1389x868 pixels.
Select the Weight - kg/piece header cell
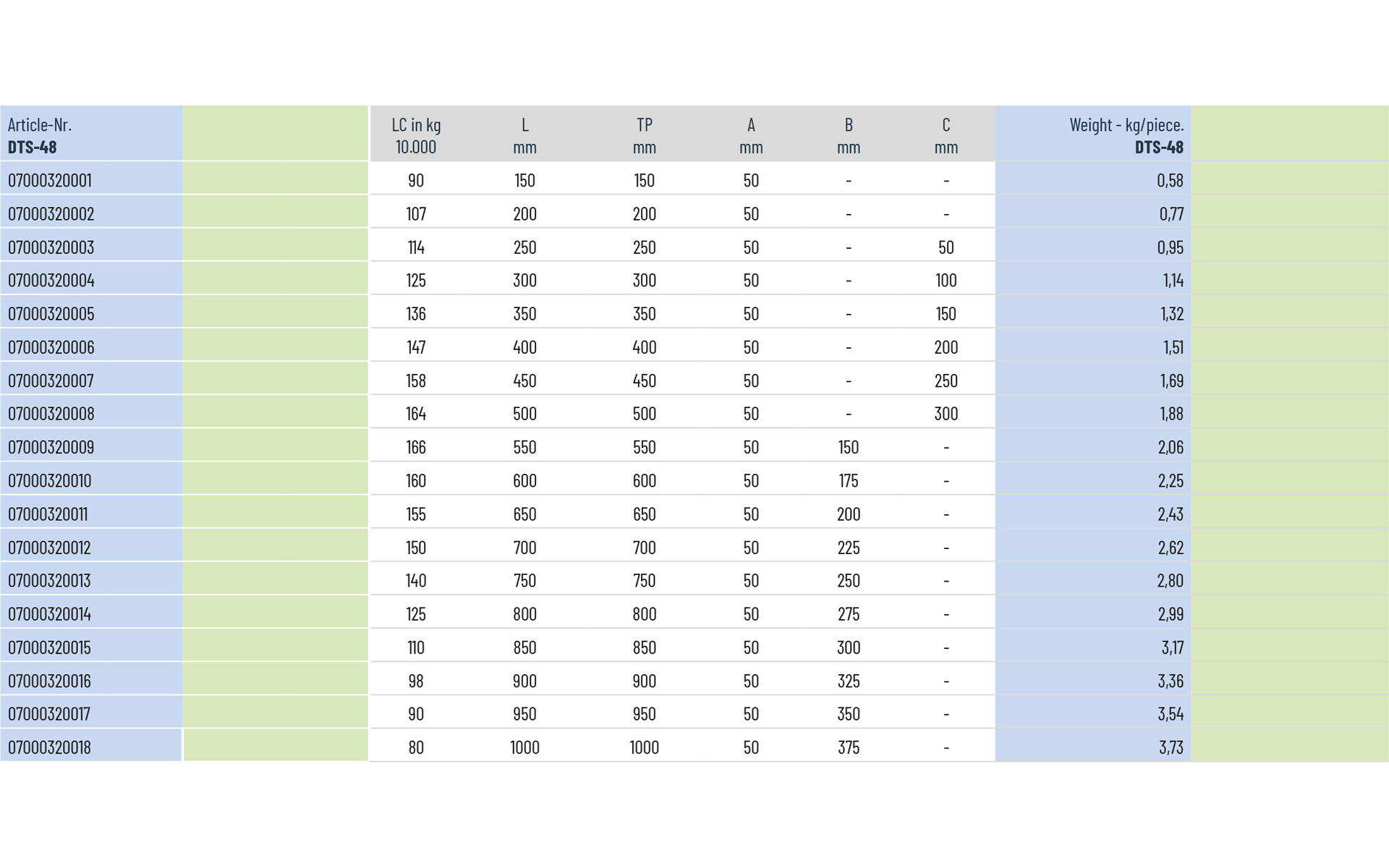point(1126,135)
